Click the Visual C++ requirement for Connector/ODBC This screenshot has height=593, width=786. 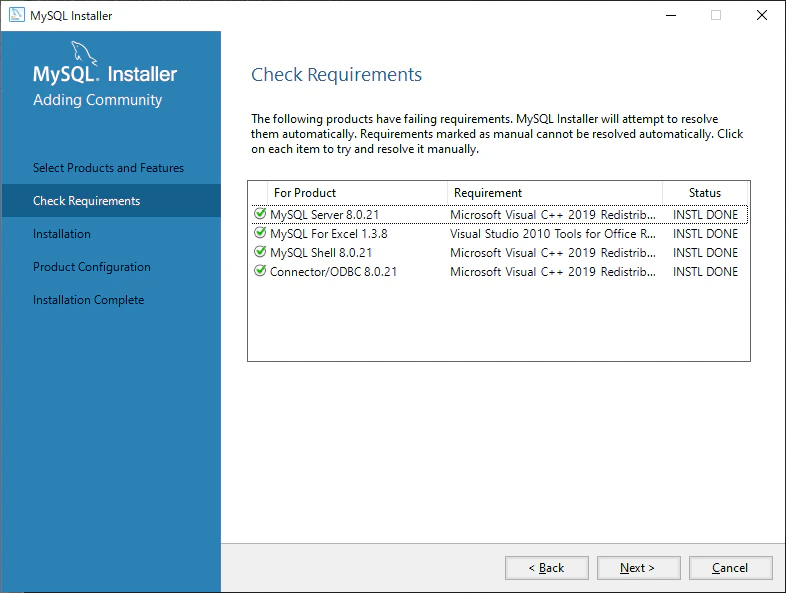point(552,272)
